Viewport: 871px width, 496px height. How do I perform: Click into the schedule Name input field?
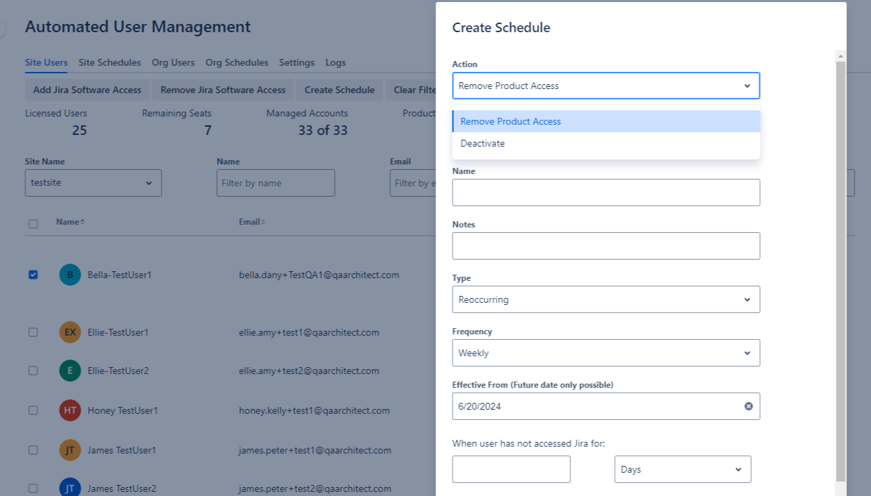pos(605,192)
